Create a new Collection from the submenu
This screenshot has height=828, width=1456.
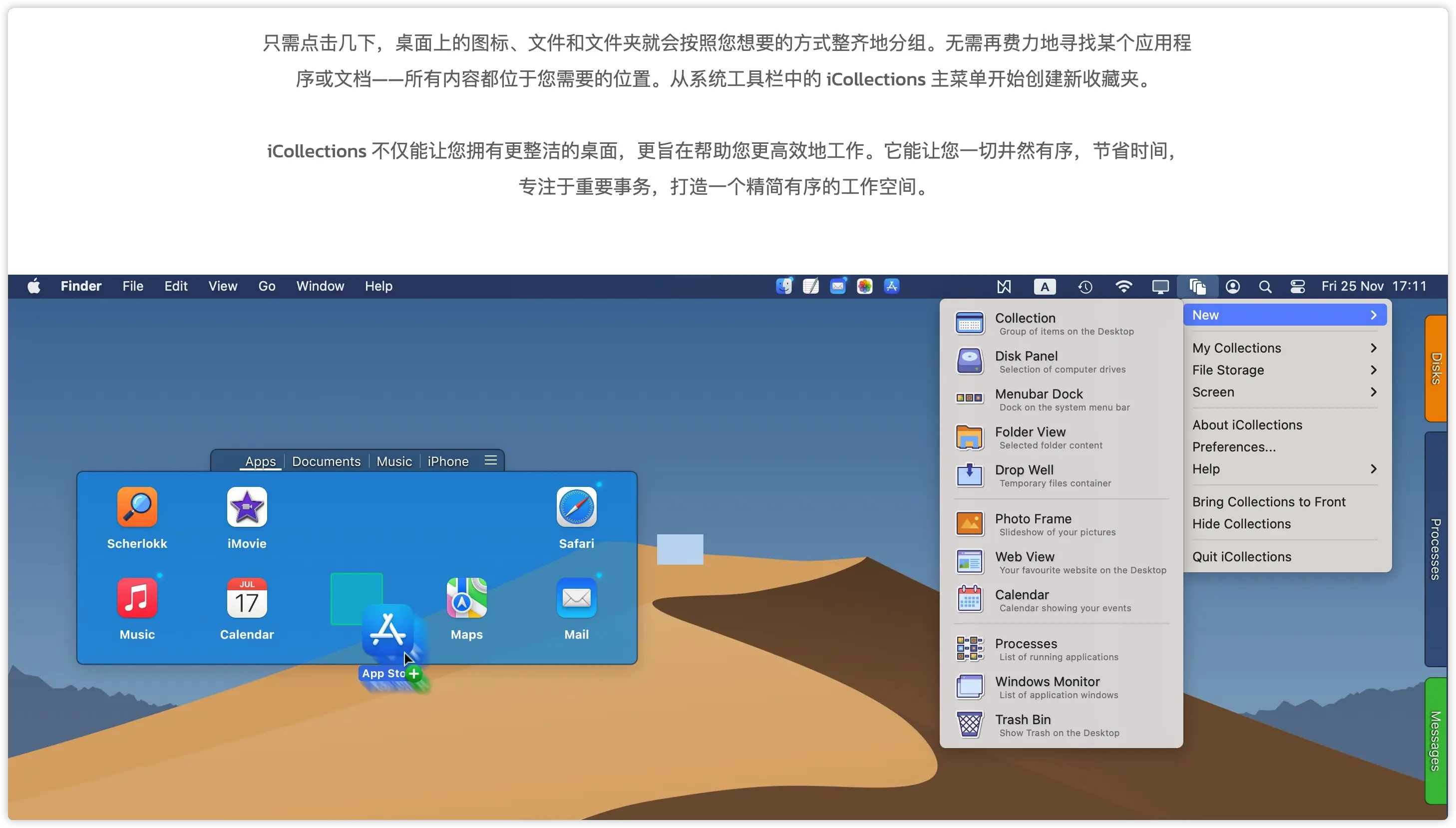pyautogui.click(x=1061, y=324)
